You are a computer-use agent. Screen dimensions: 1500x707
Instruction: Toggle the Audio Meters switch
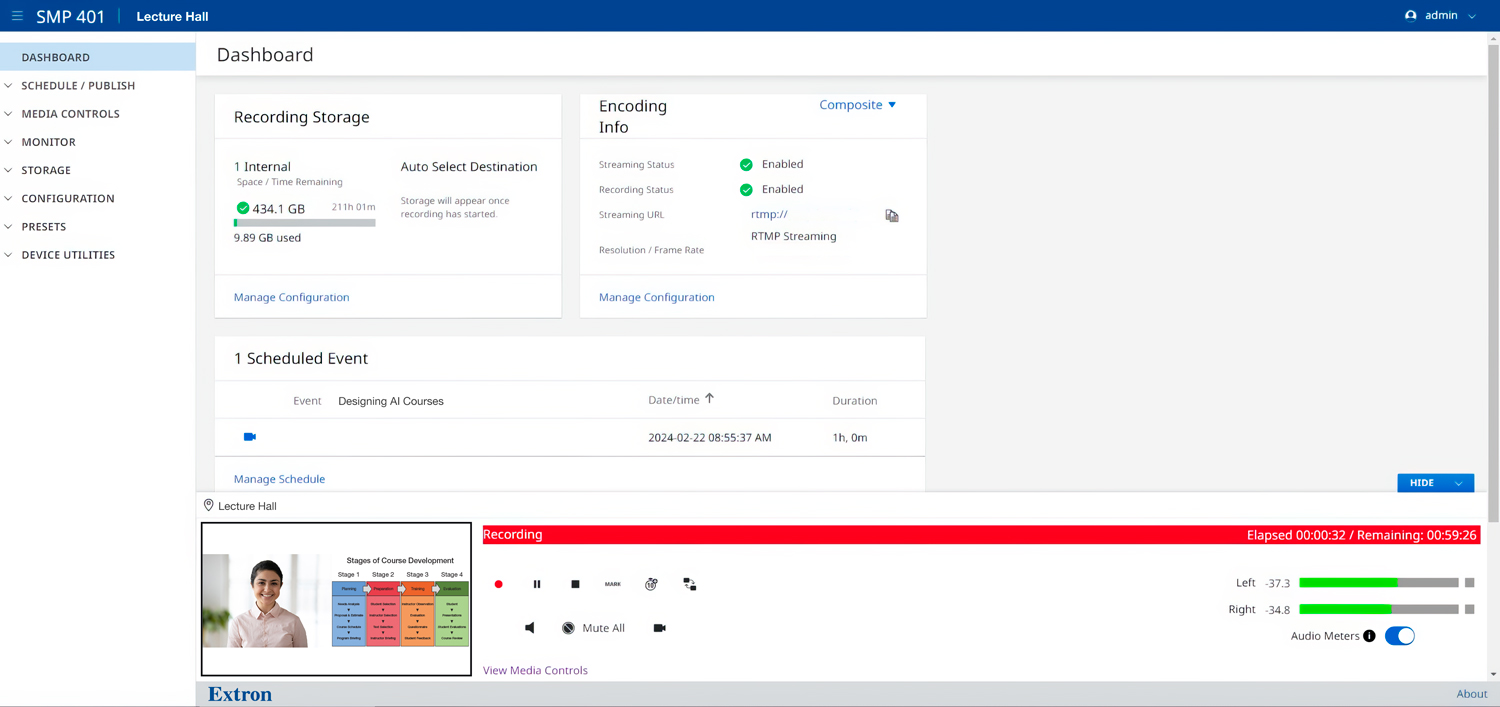[x=1399, y=636]
